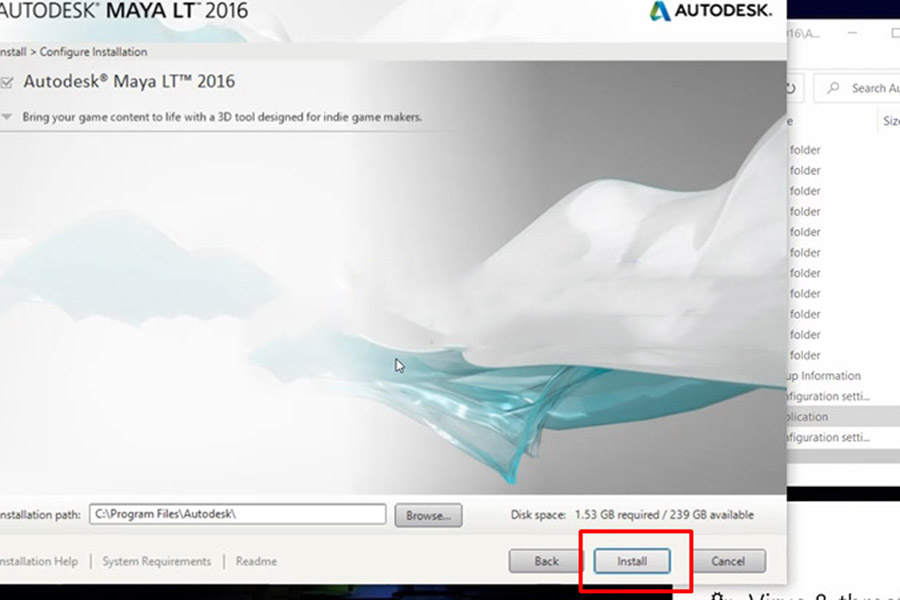Go Back to the previous installer step
Screen dimensions: 900x600
[x=545, y=561]
